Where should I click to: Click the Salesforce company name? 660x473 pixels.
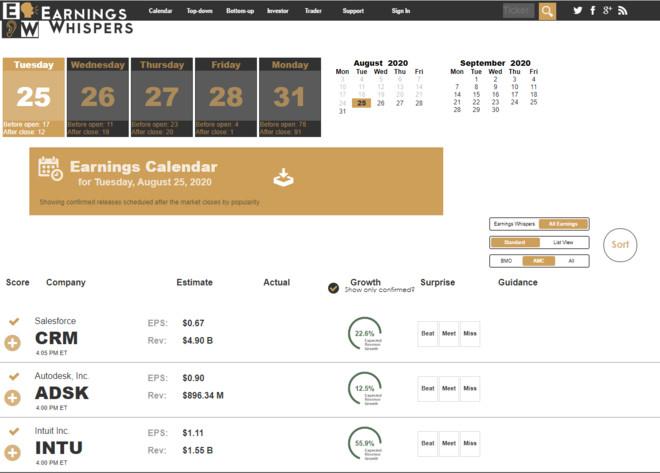55,321
